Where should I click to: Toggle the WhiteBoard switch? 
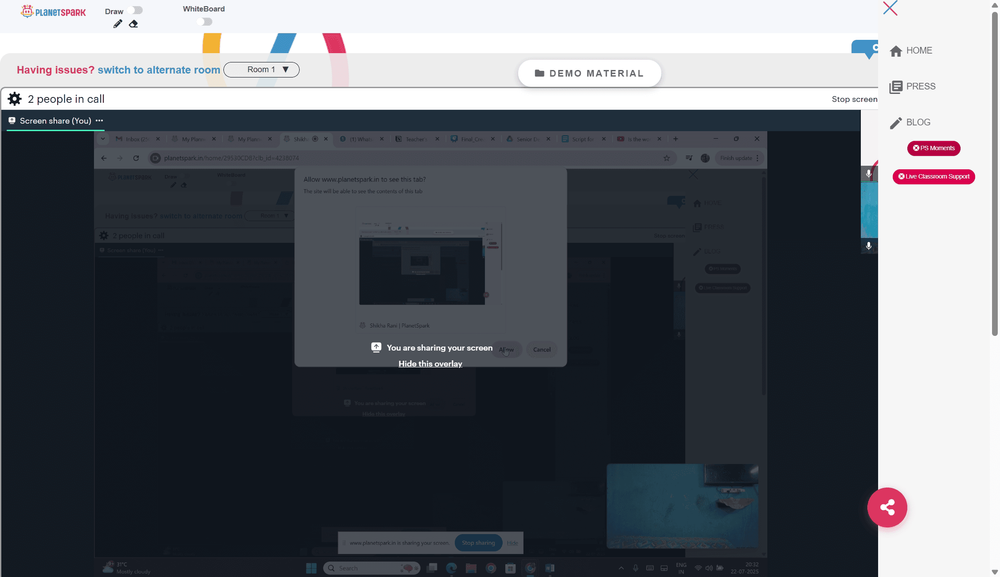click(x=205, y=22)
